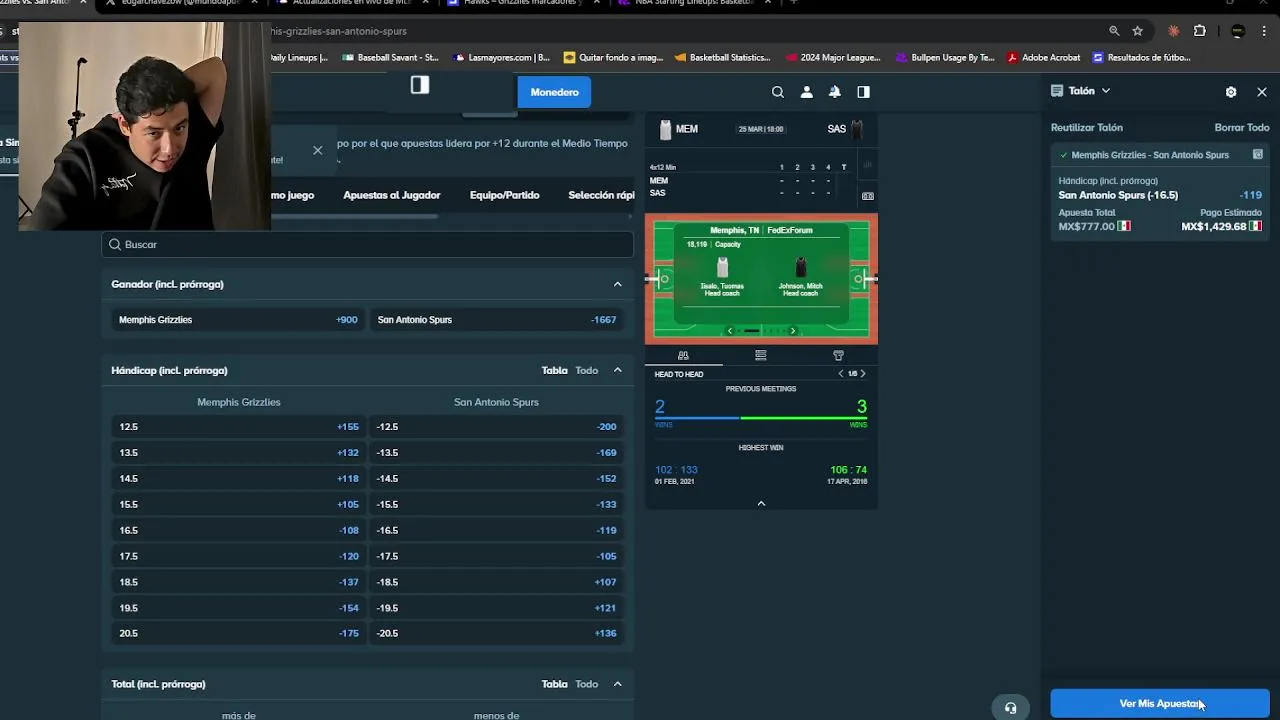Close the Talón betslip panel
1280x720 pixels.
1262,92
